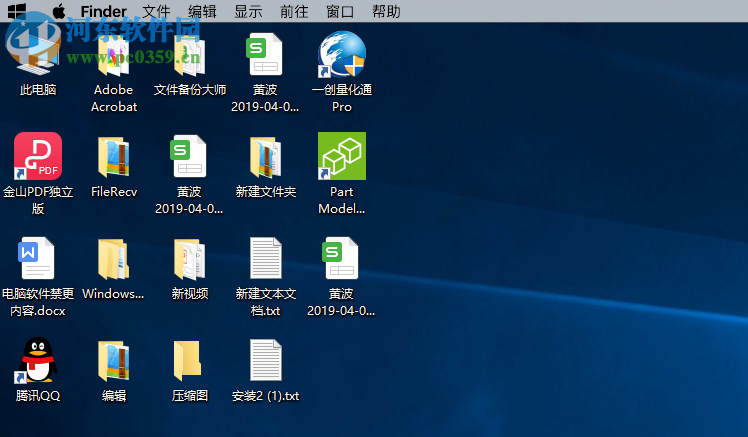Click the Windows logo in menu bar
The width and height of the screenshot is (748, 437).
(x=17, y=11)
